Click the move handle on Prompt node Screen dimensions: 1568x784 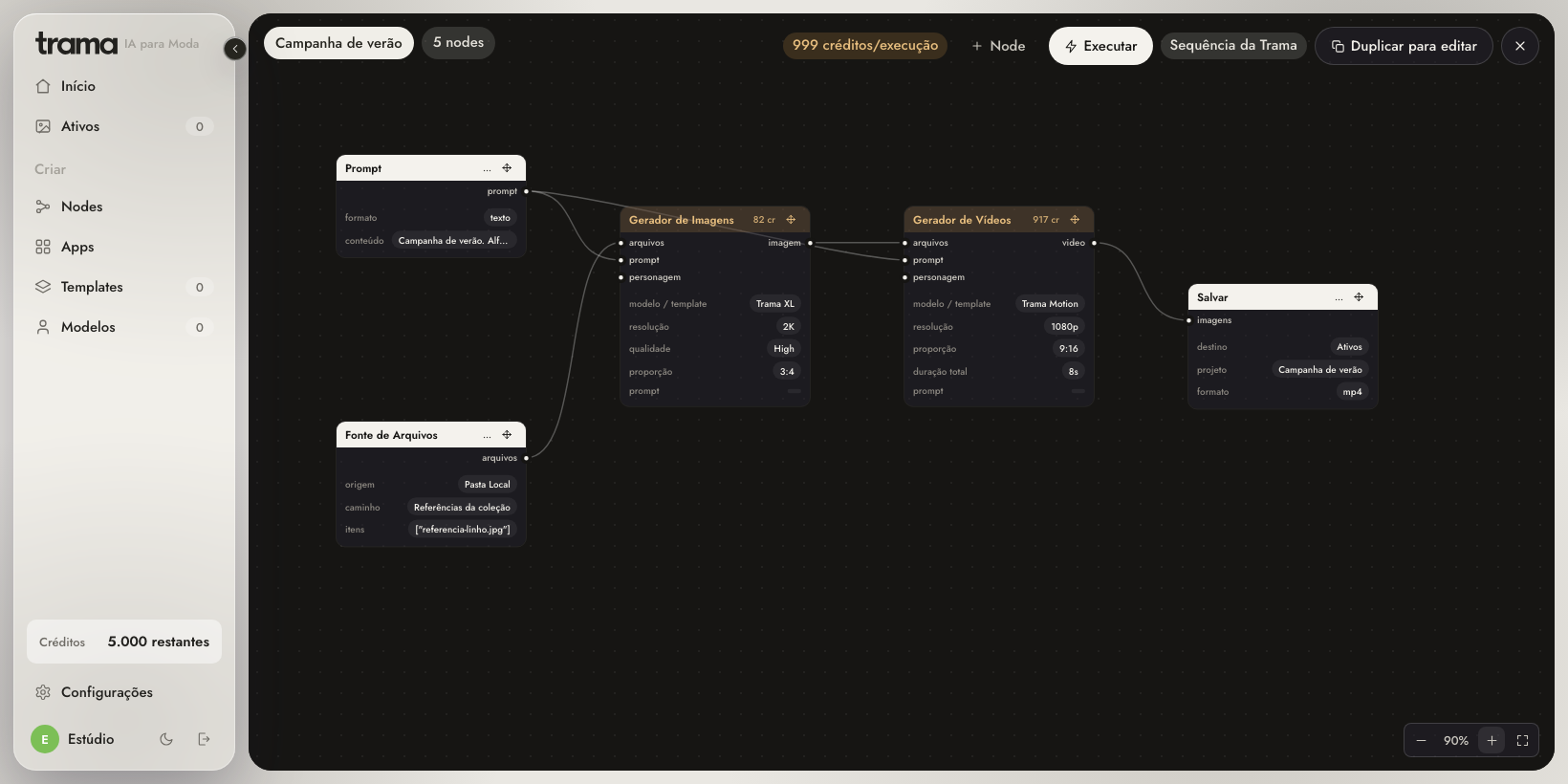(507, 168)
